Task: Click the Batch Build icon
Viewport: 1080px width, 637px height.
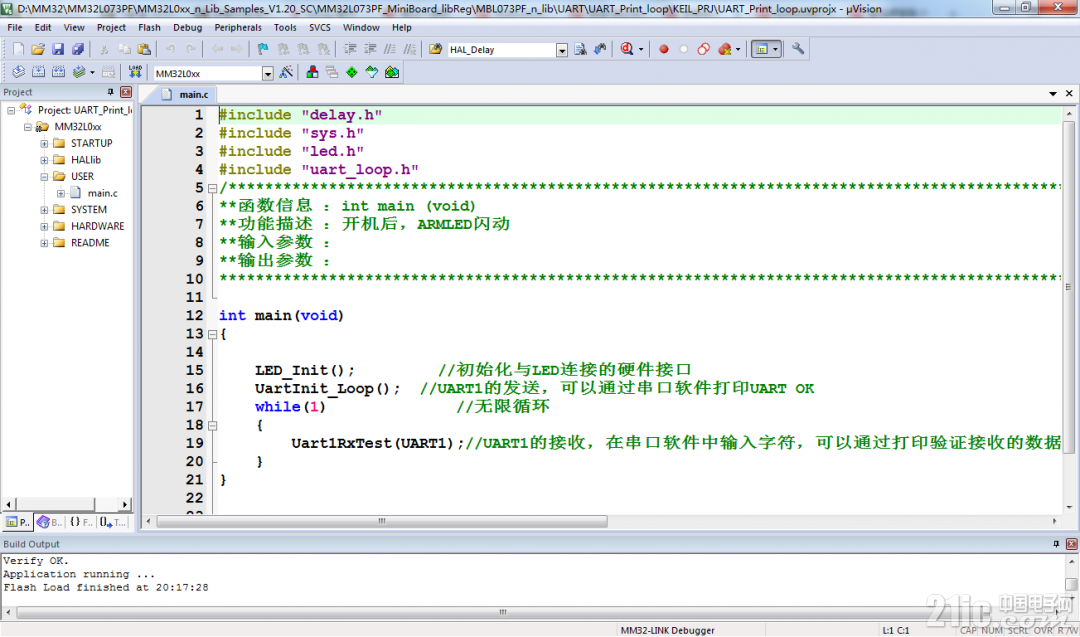Action: click(x=79, y=72)
